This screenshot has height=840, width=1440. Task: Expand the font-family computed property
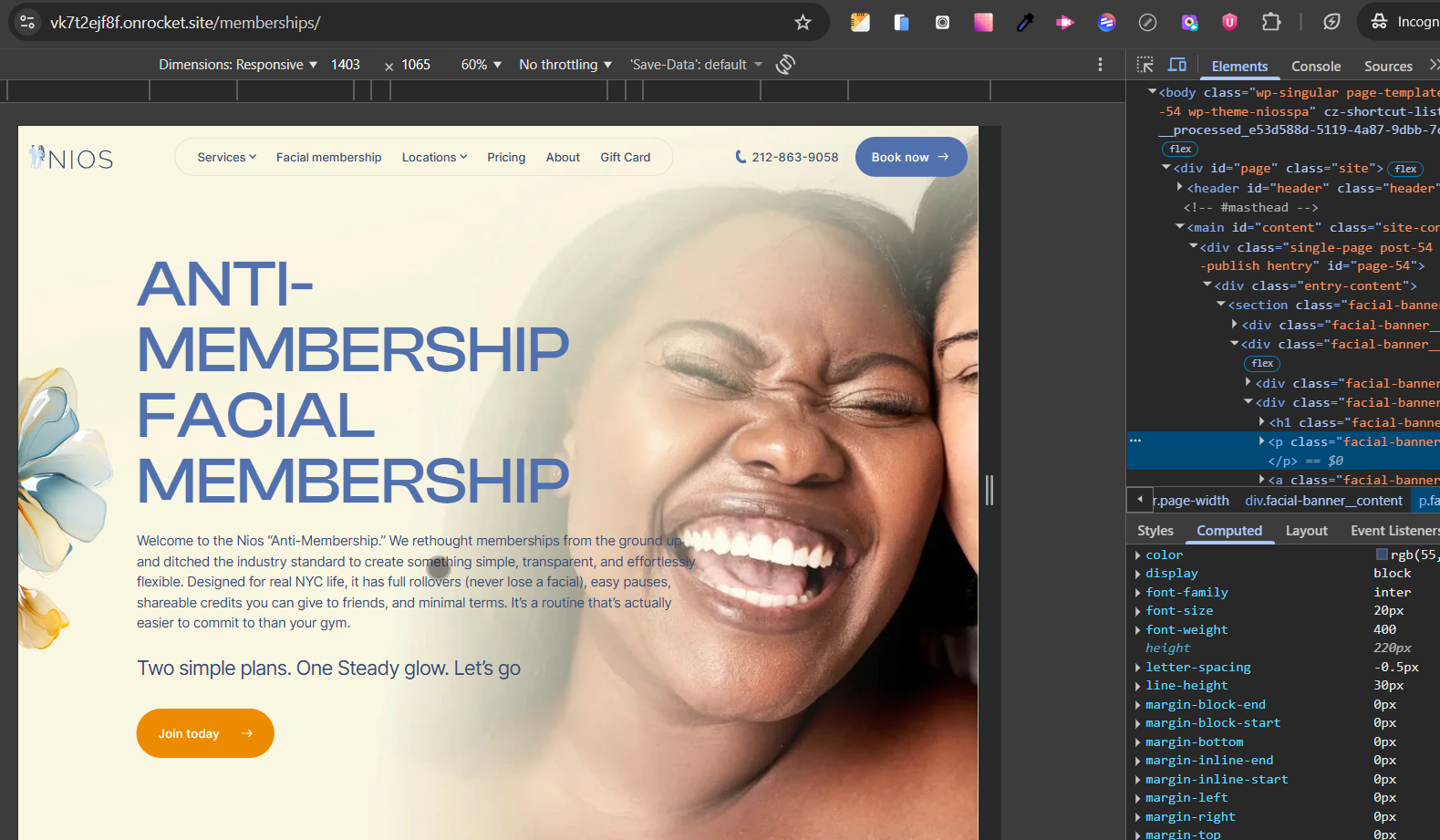pyautogui.click(x=1138, y=593)
